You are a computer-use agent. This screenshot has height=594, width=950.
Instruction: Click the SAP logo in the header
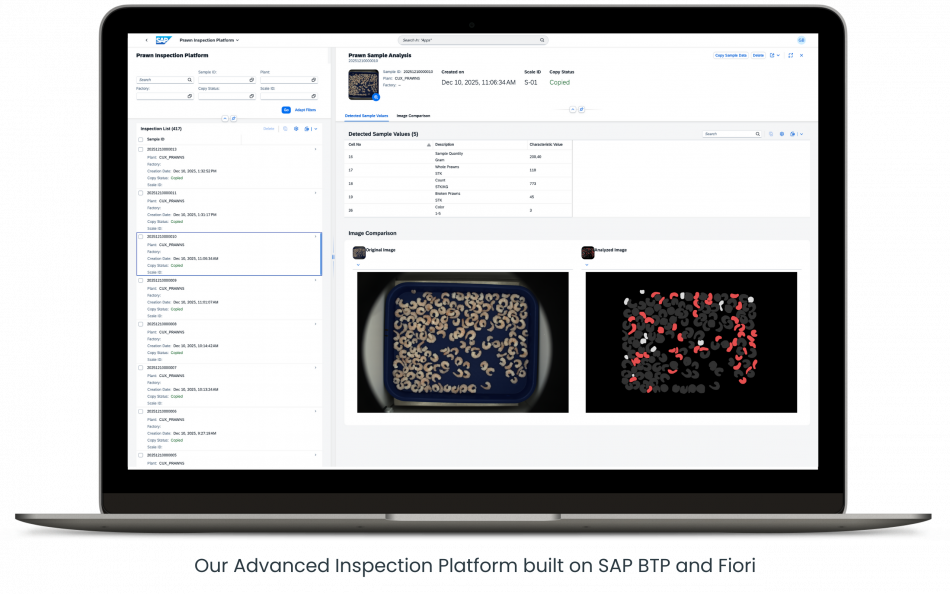[x=163, y=40]
